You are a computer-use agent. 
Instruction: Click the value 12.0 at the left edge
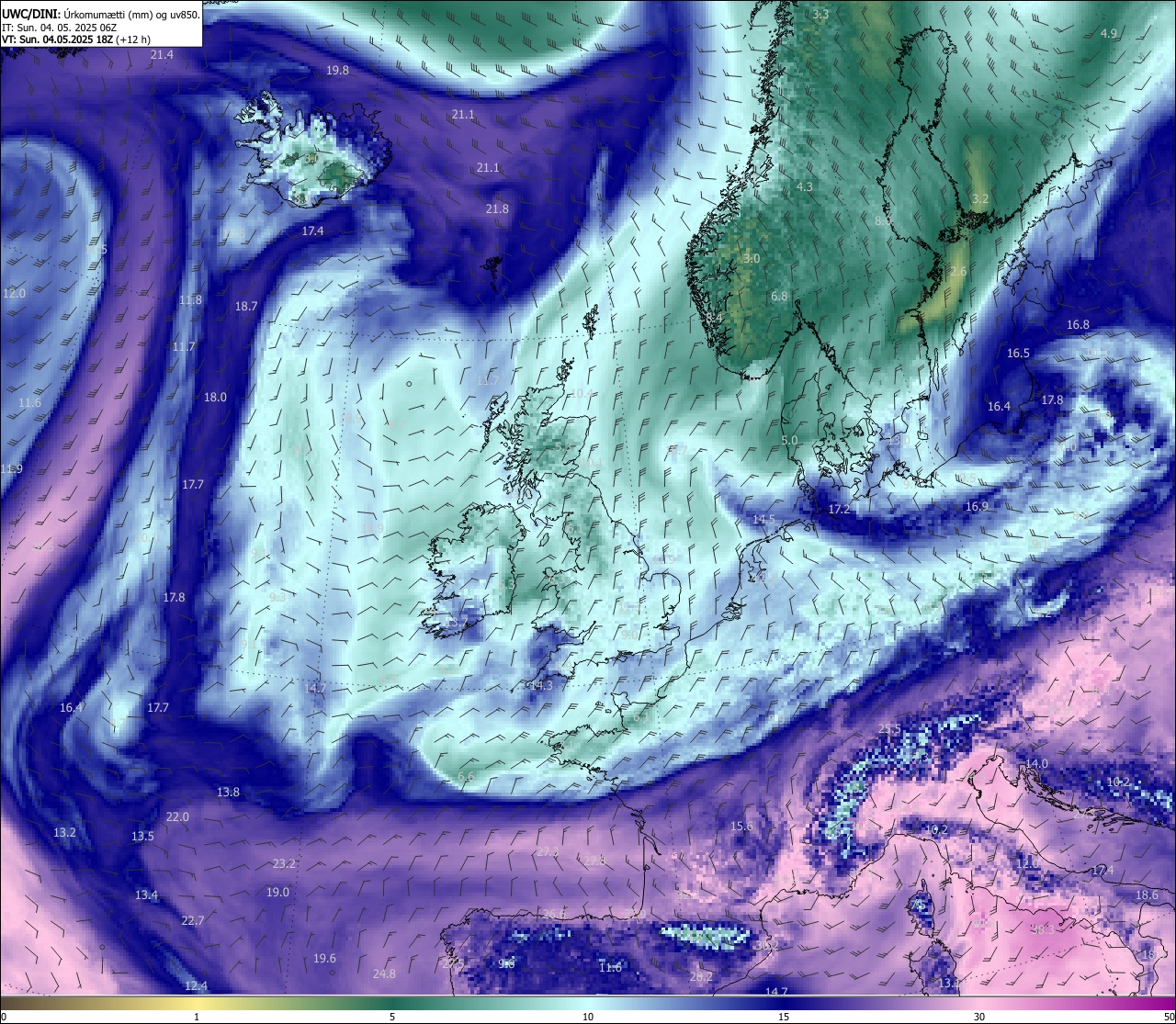coord(15,294)
